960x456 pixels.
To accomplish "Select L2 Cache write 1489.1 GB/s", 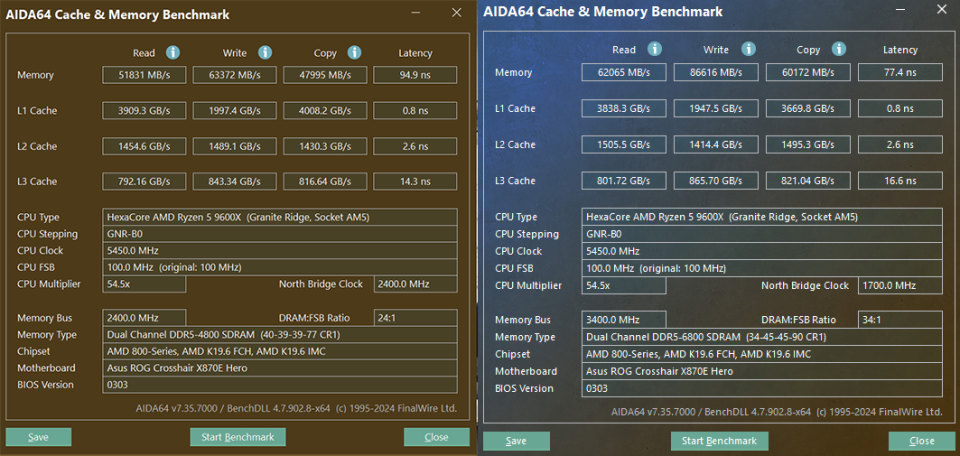I will tap(235, 146).
